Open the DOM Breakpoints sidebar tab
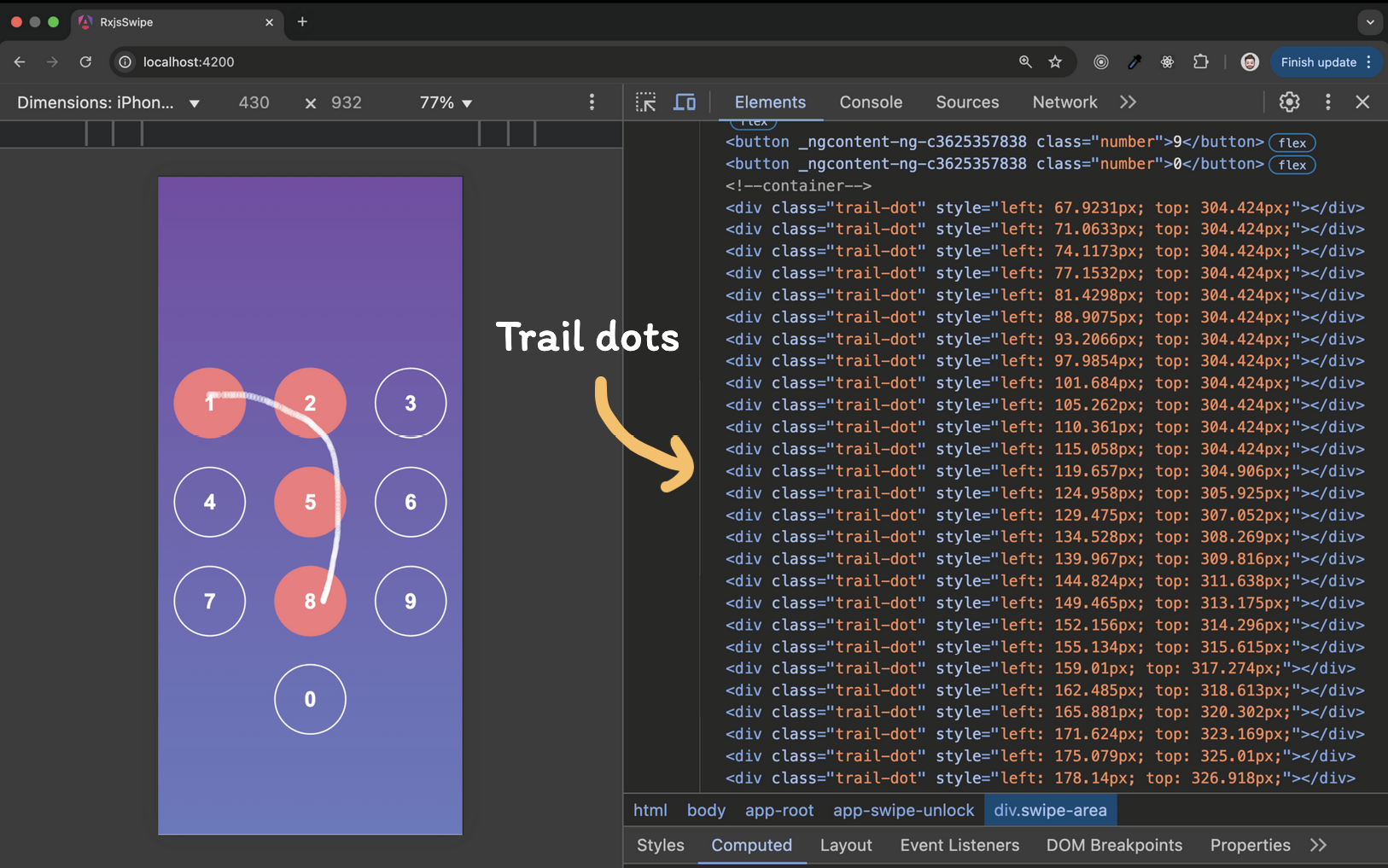Viewport: 1388px width, 868px height. 1114,845
